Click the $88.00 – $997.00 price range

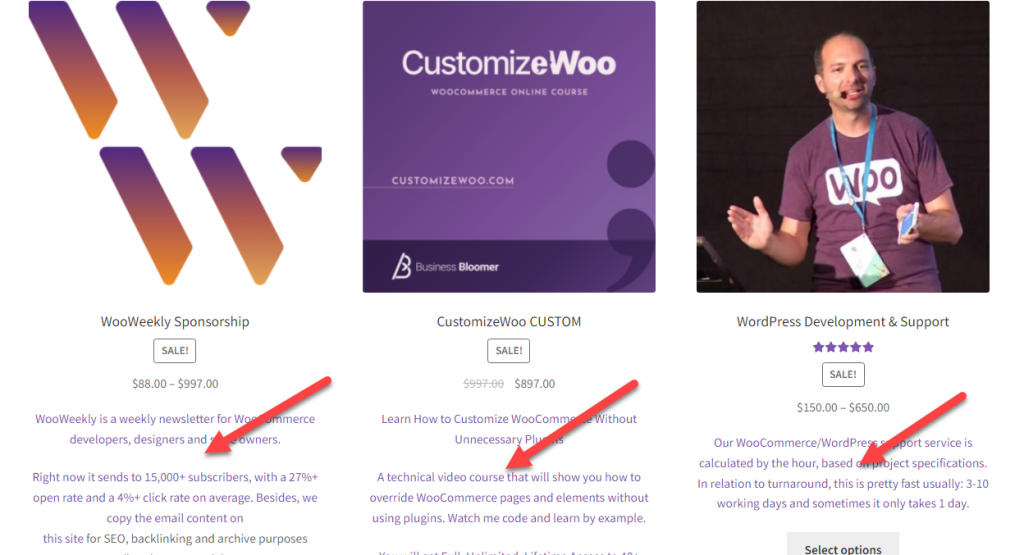[x=175, y=384]
